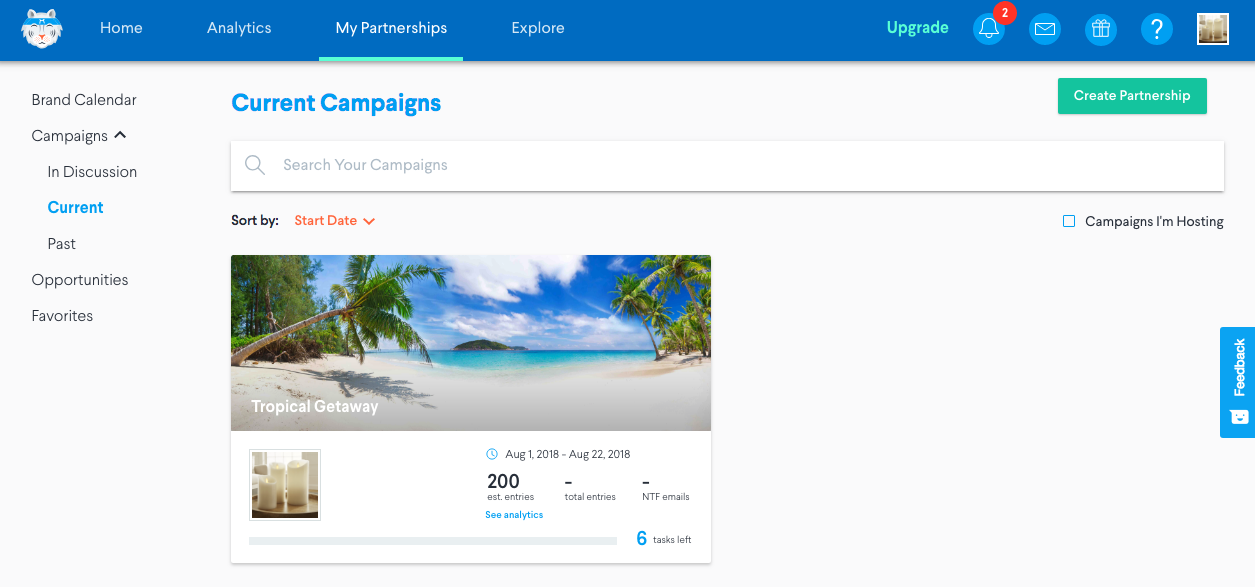Click the tiger logo icon

[41, 28]
